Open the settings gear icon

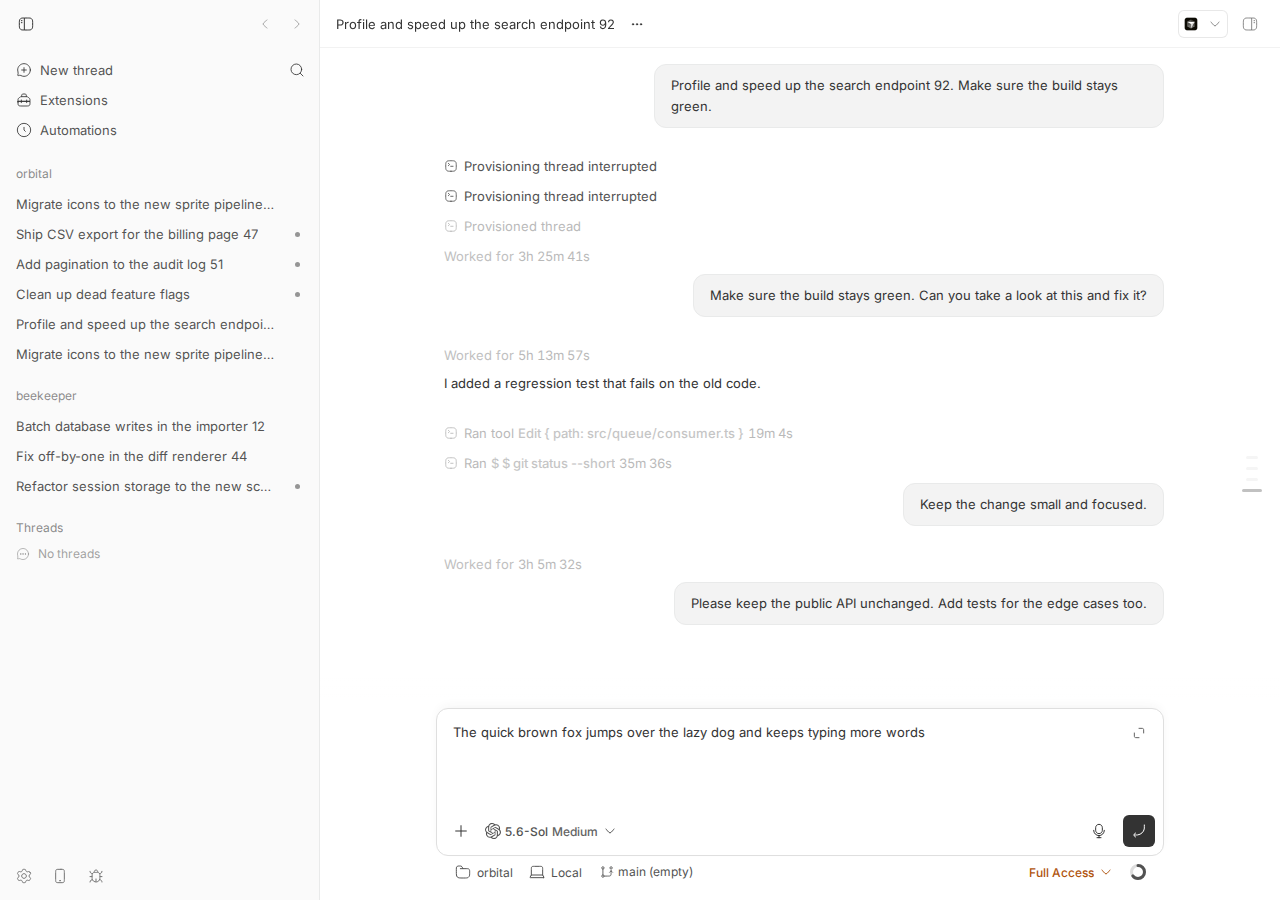pos(24,876)
